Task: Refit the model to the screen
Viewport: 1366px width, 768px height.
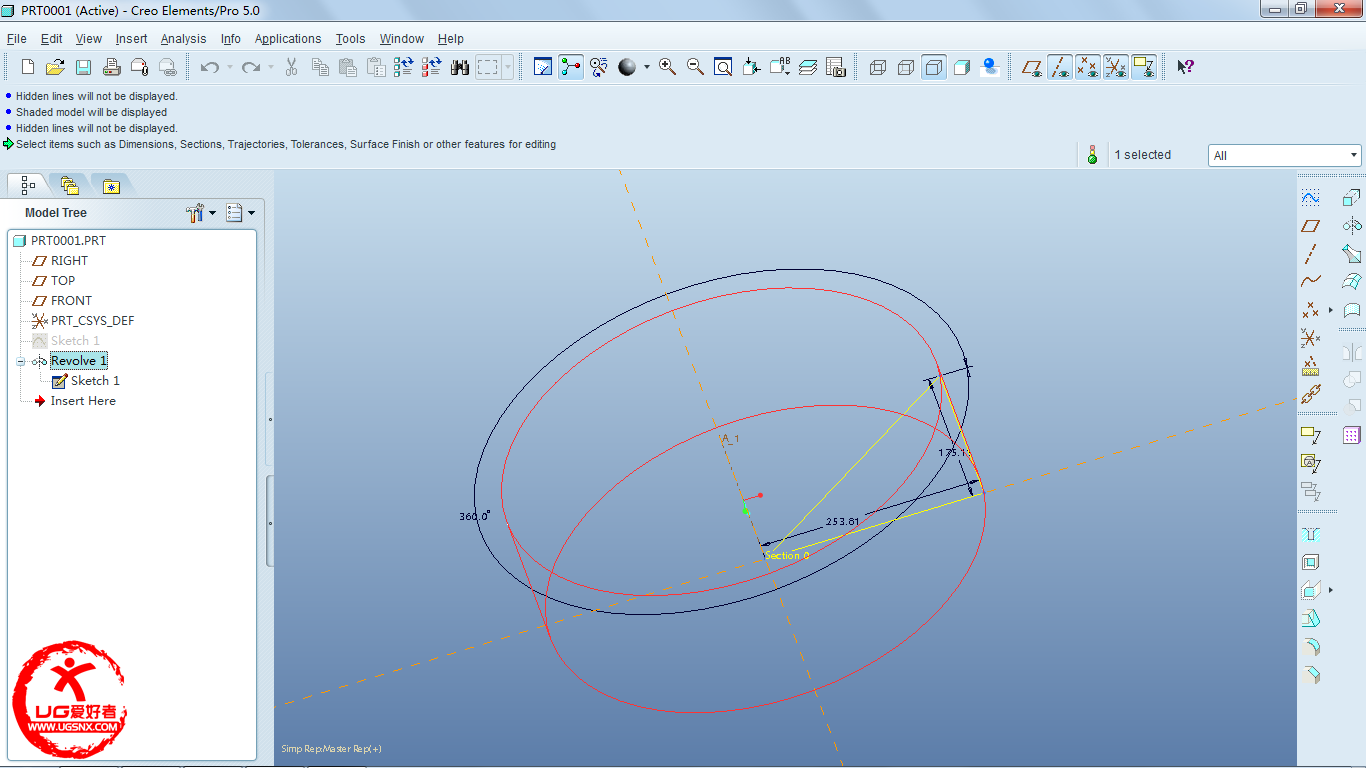Action: pos(723,67)
